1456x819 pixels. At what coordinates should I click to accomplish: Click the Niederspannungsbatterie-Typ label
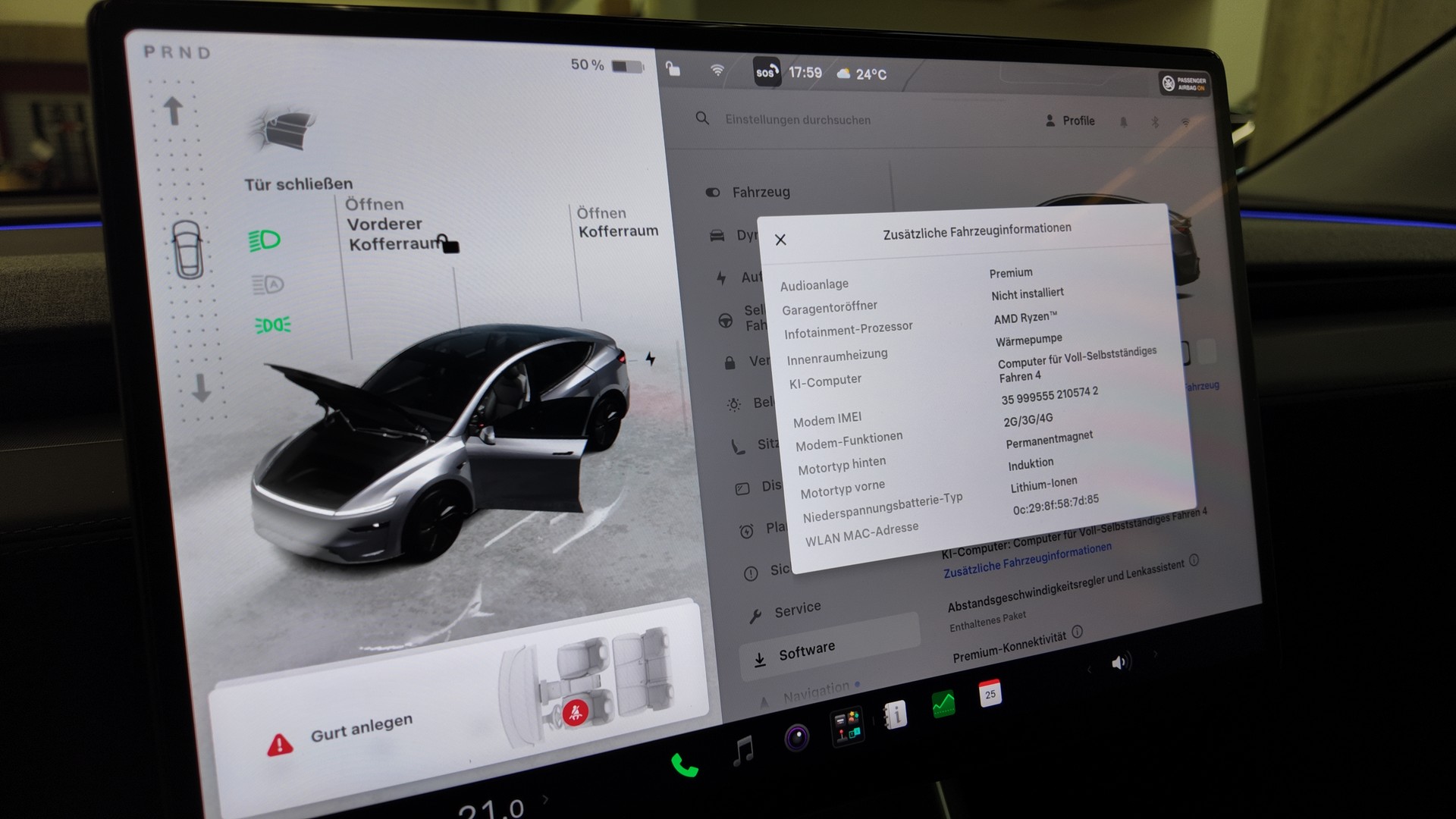tap(883, 507)
